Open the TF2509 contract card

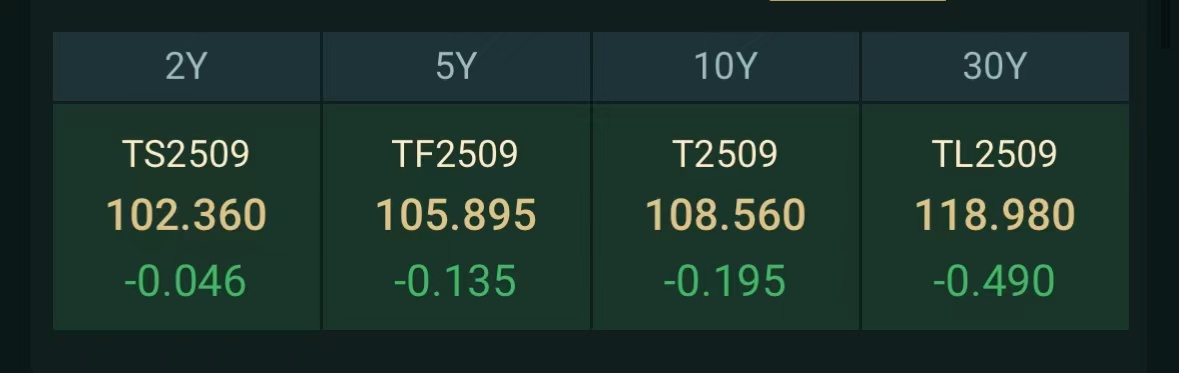point(456,217)
